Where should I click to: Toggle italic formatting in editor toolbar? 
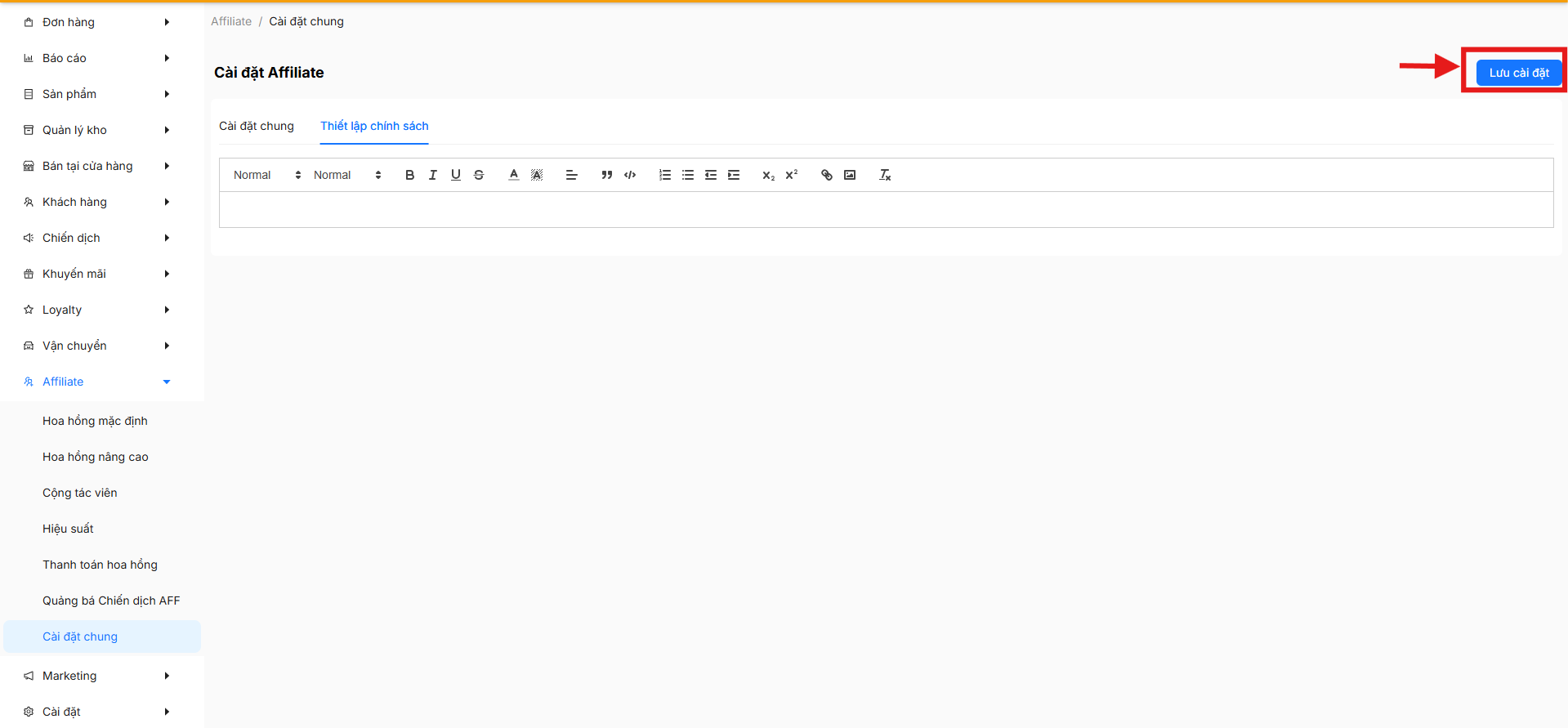point(433,175)
